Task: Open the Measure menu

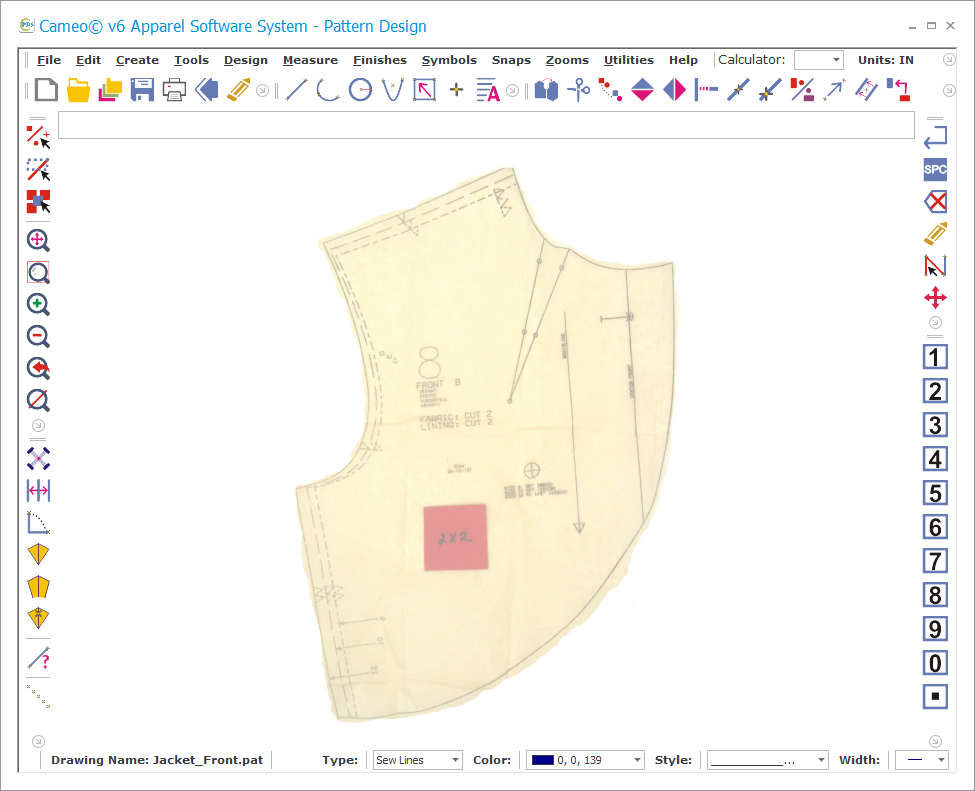Action: click(x=310, y=60)
